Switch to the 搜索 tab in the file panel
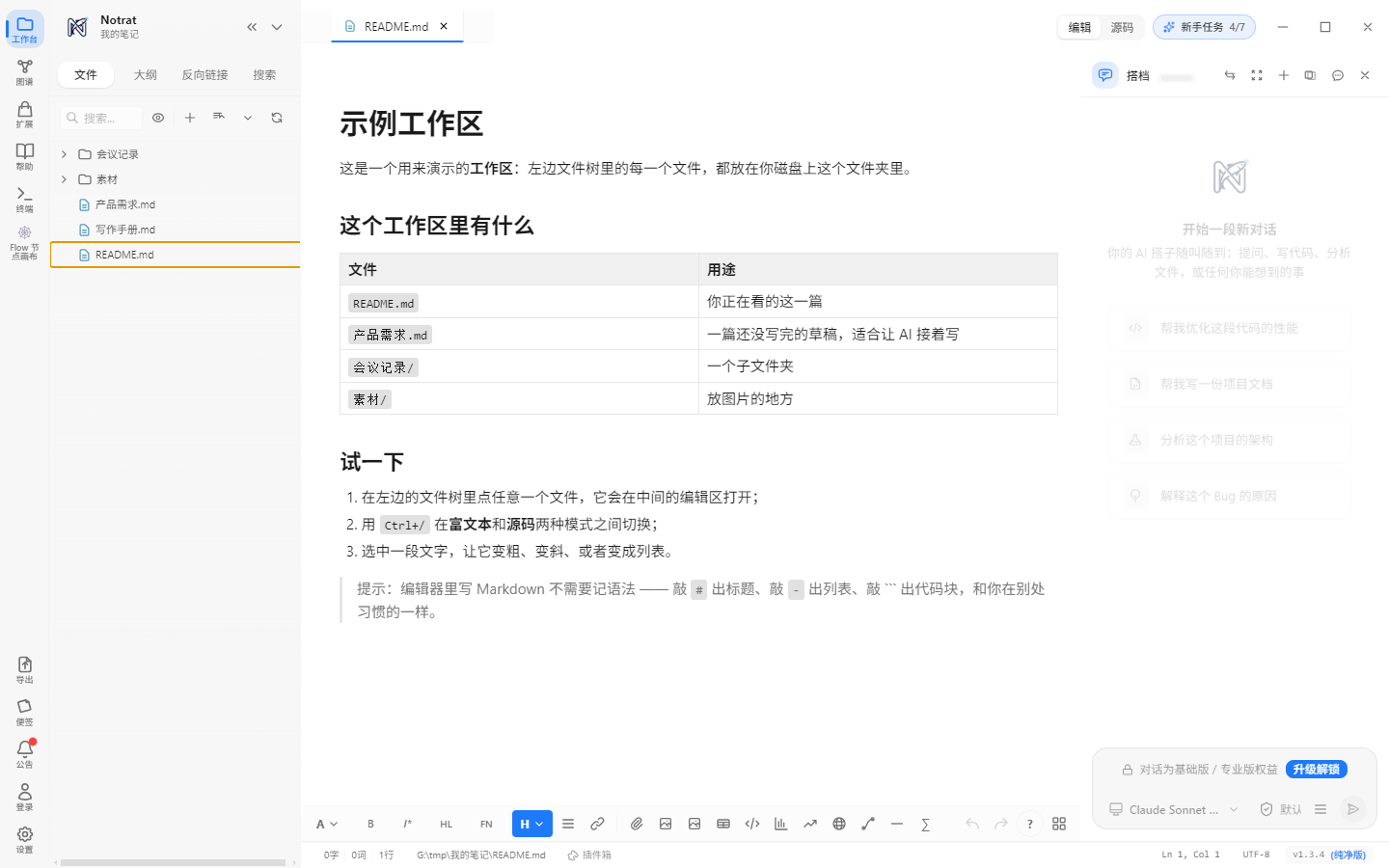Viewport: 1389px width, 868px height. point(264,75)
